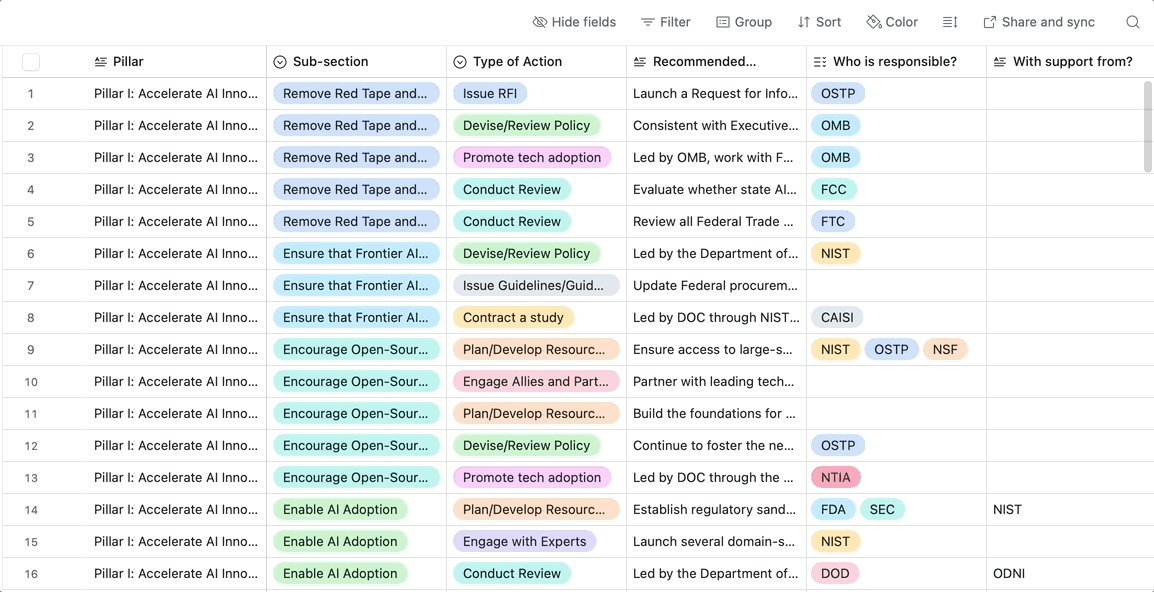Open the Group options

pos(744,22)
